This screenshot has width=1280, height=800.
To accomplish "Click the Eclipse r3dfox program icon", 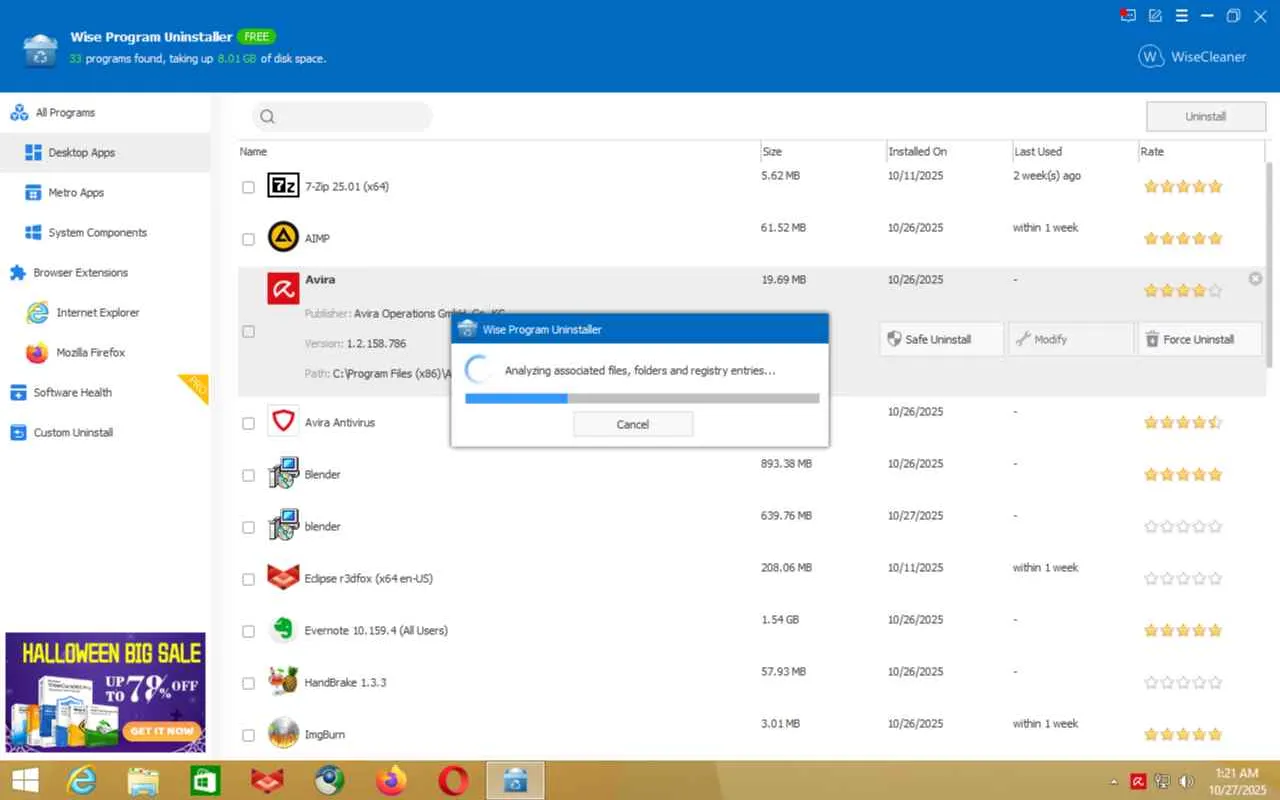I will click(284, 578).
